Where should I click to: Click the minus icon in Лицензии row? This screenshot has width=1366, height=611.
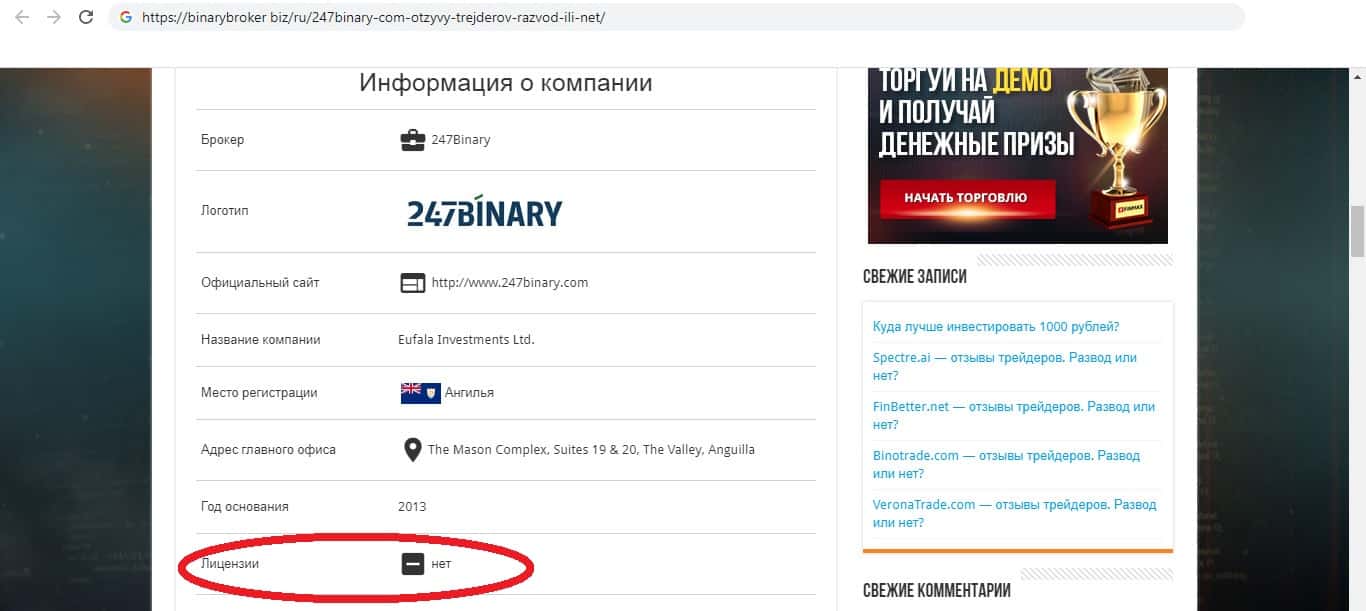click(413, 564)
